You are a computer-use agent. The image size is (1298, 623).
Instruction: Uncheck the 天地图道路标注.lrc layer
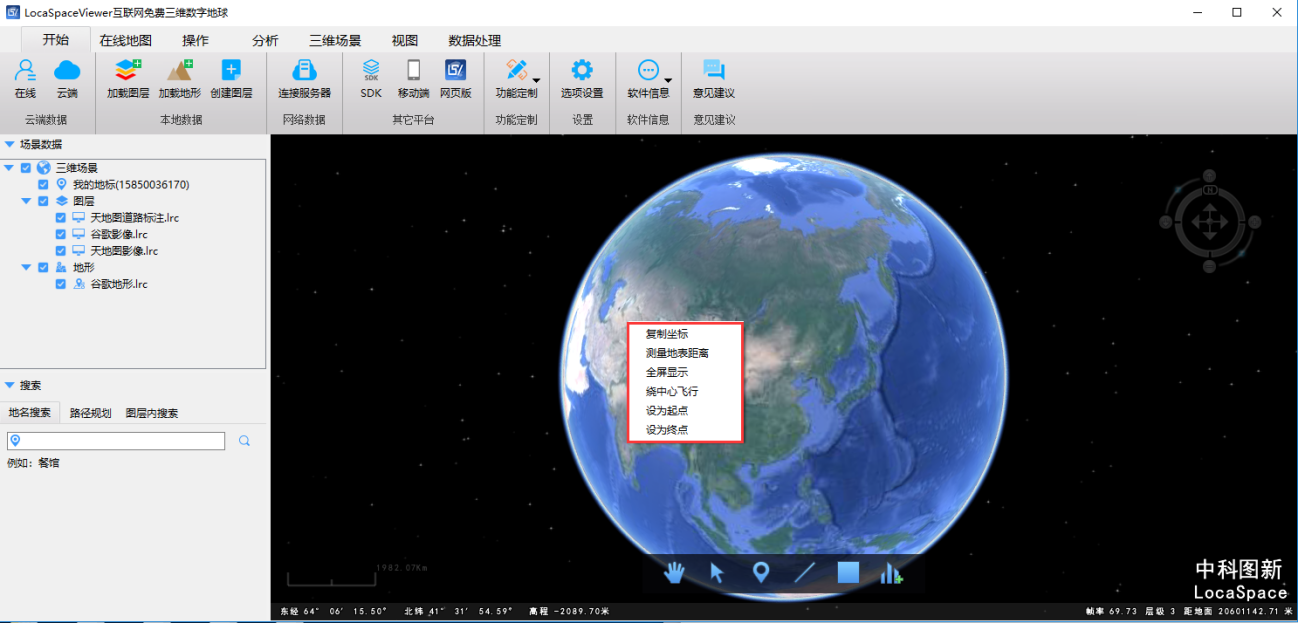[x=61, y=217]
